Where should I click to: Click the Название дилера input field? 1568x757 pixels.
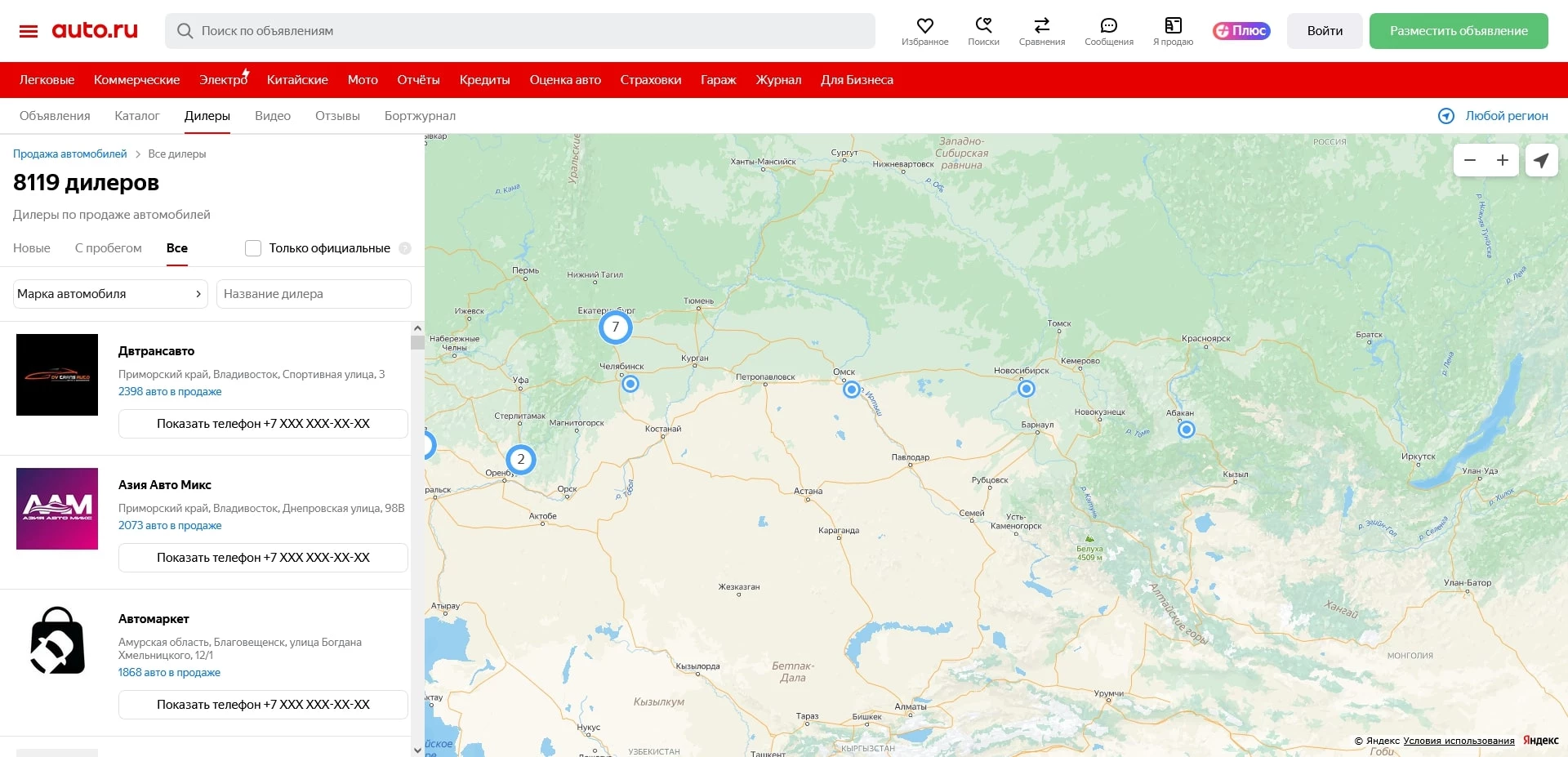pos(314,294)
